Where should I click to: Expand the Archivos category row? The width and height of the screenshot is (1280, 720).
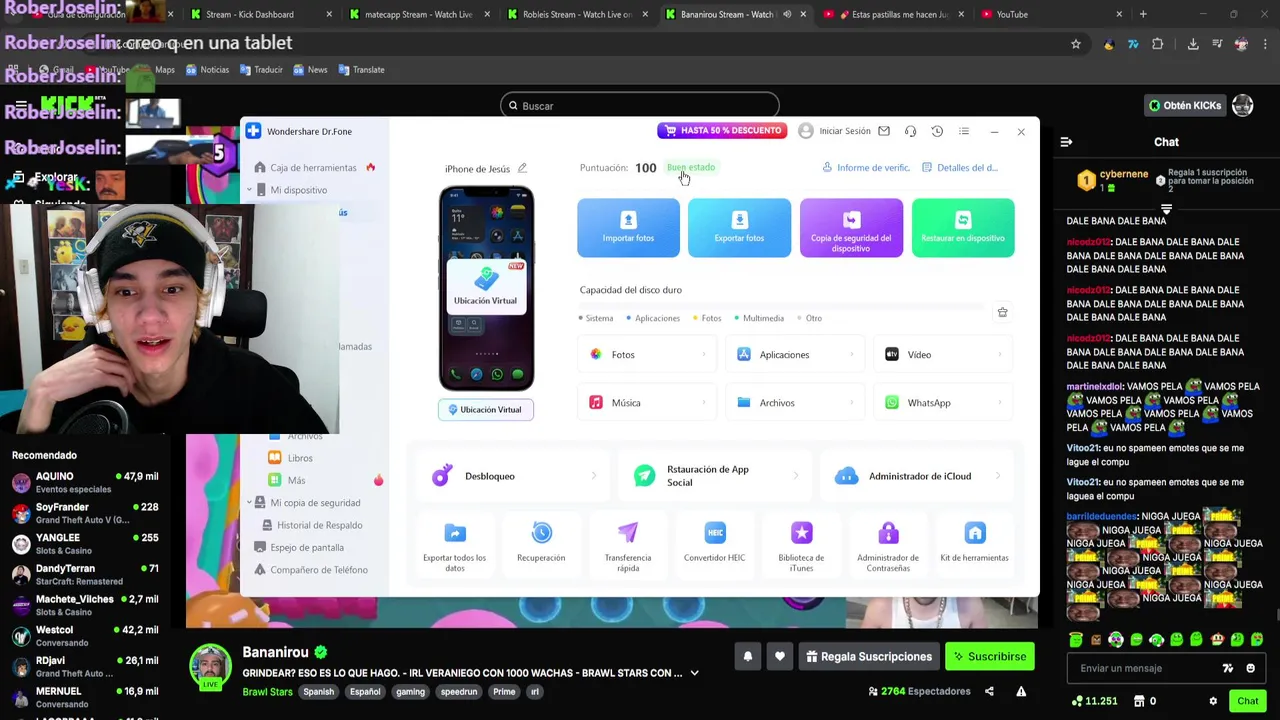795,402
